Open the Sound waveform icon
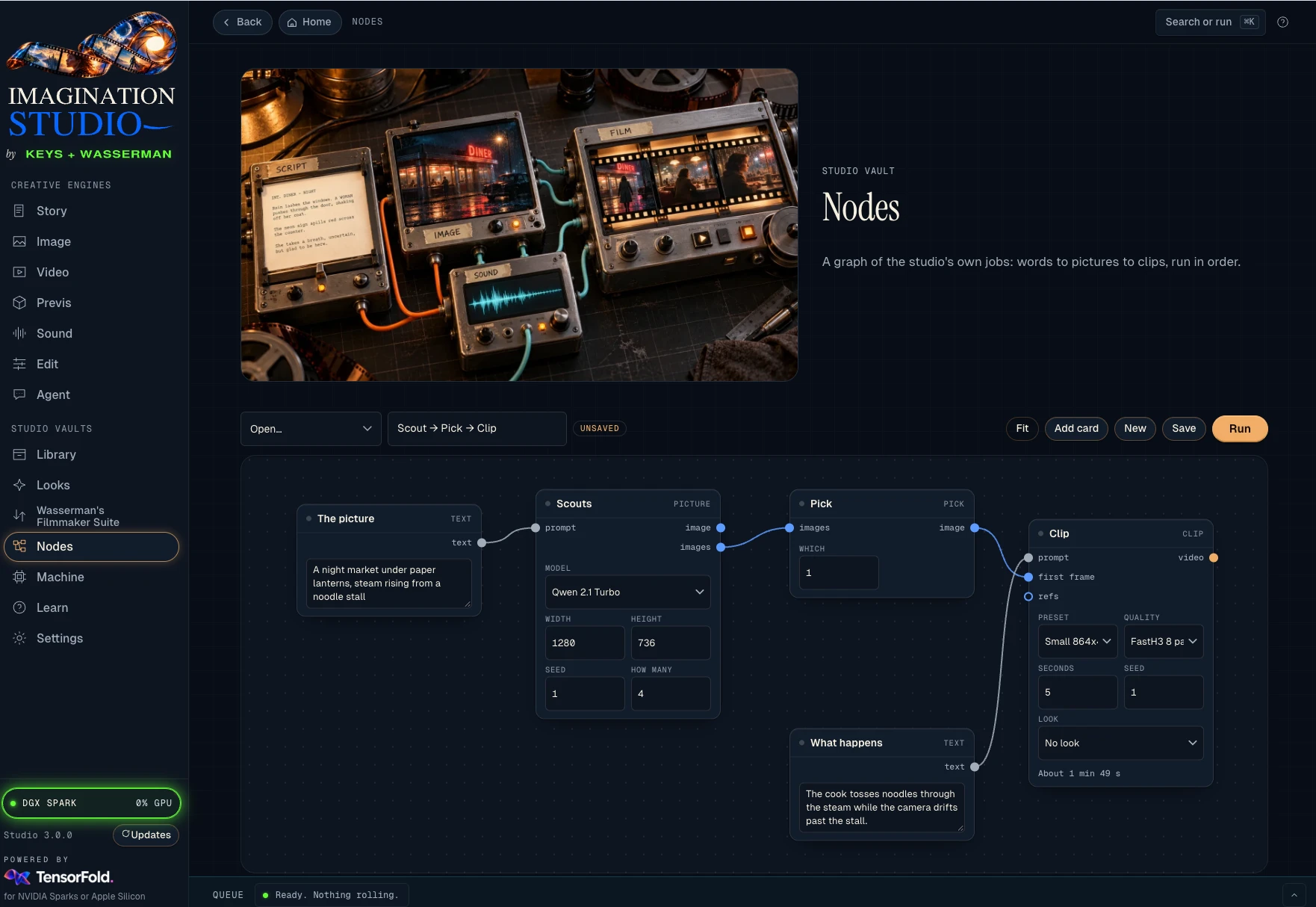Screen dimensions: 1316x907 pyautogui.click(x=19, y=333)
